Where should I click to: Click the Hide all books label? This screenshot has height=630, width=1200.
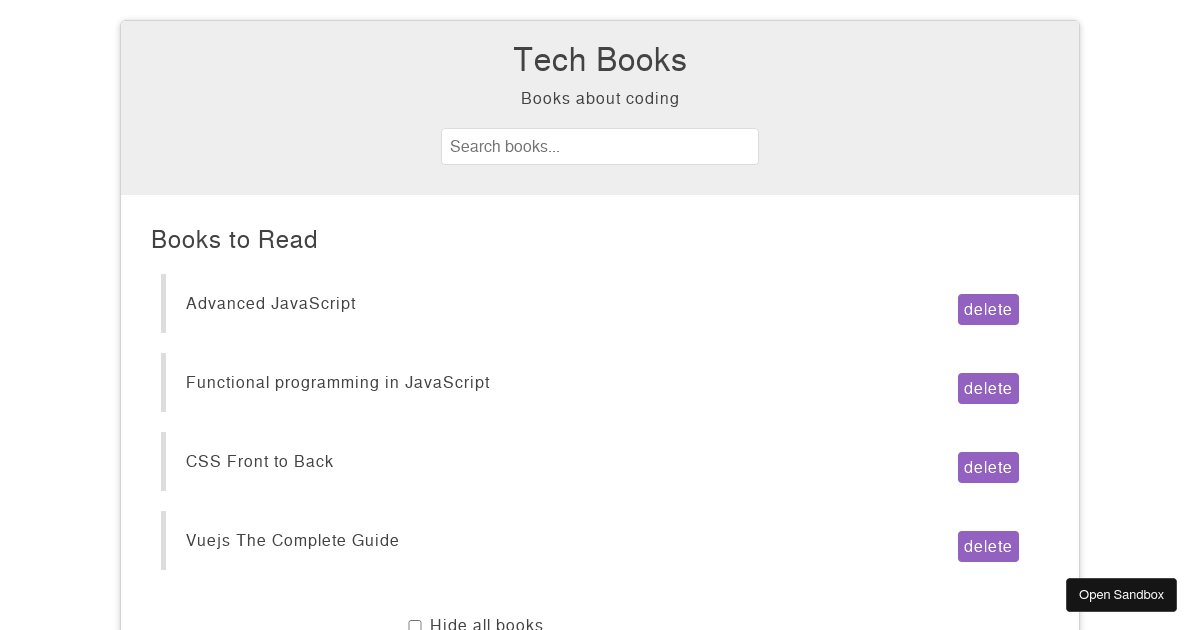487,624
